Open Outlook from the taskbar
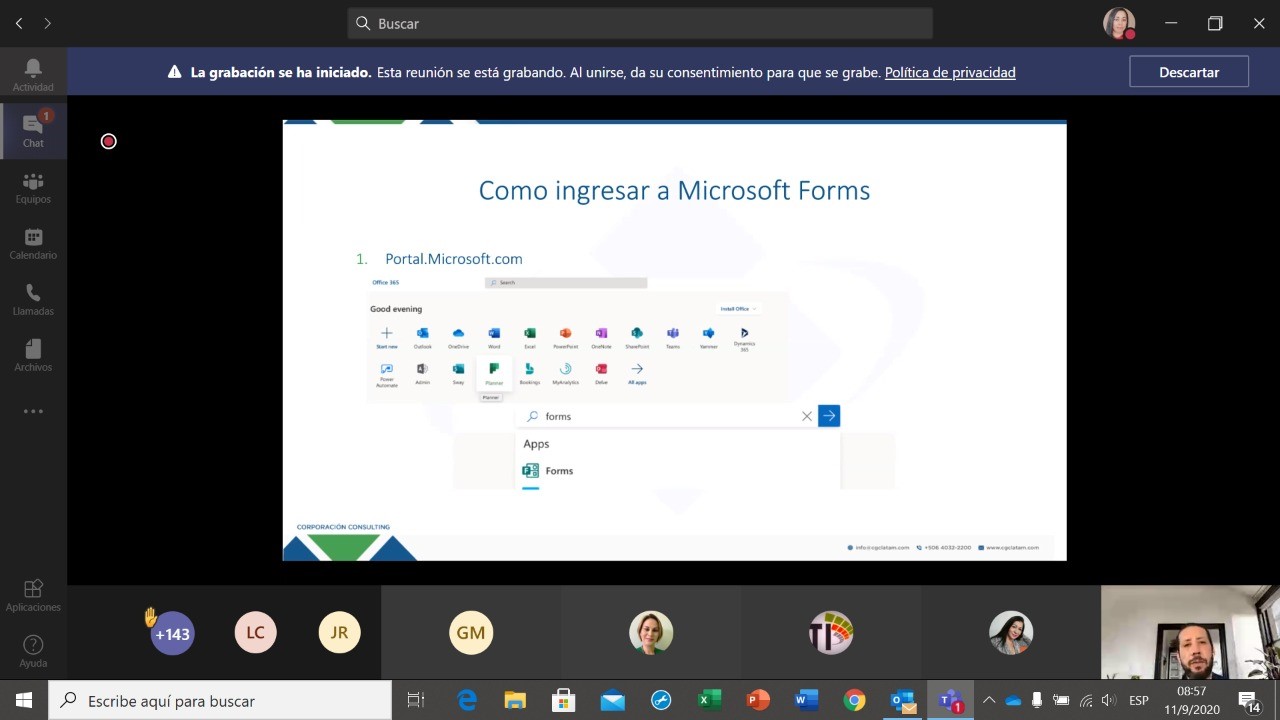The width and height of the screenshot is (1280, 720). 903,701
